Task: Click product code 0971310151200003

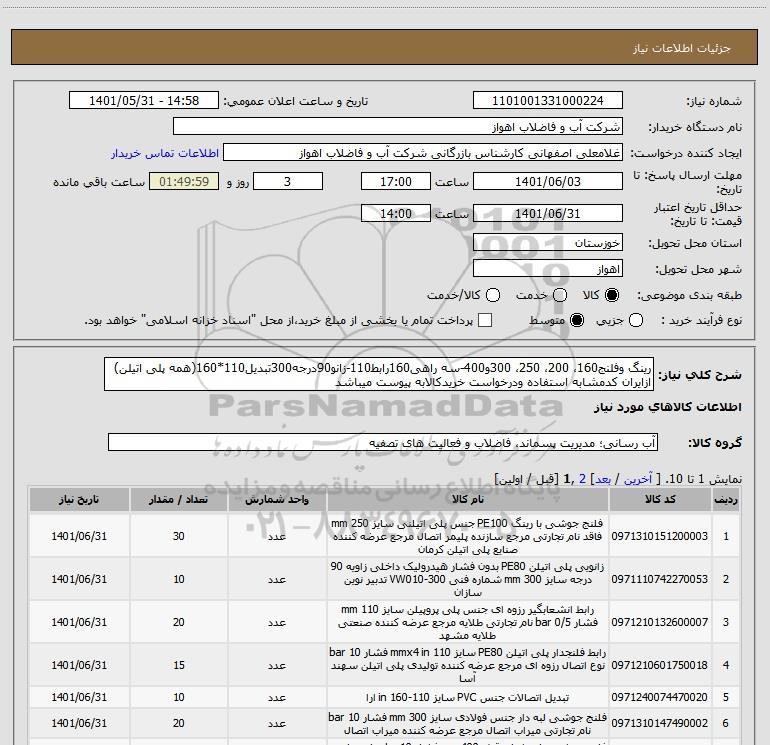Action: 660,536
